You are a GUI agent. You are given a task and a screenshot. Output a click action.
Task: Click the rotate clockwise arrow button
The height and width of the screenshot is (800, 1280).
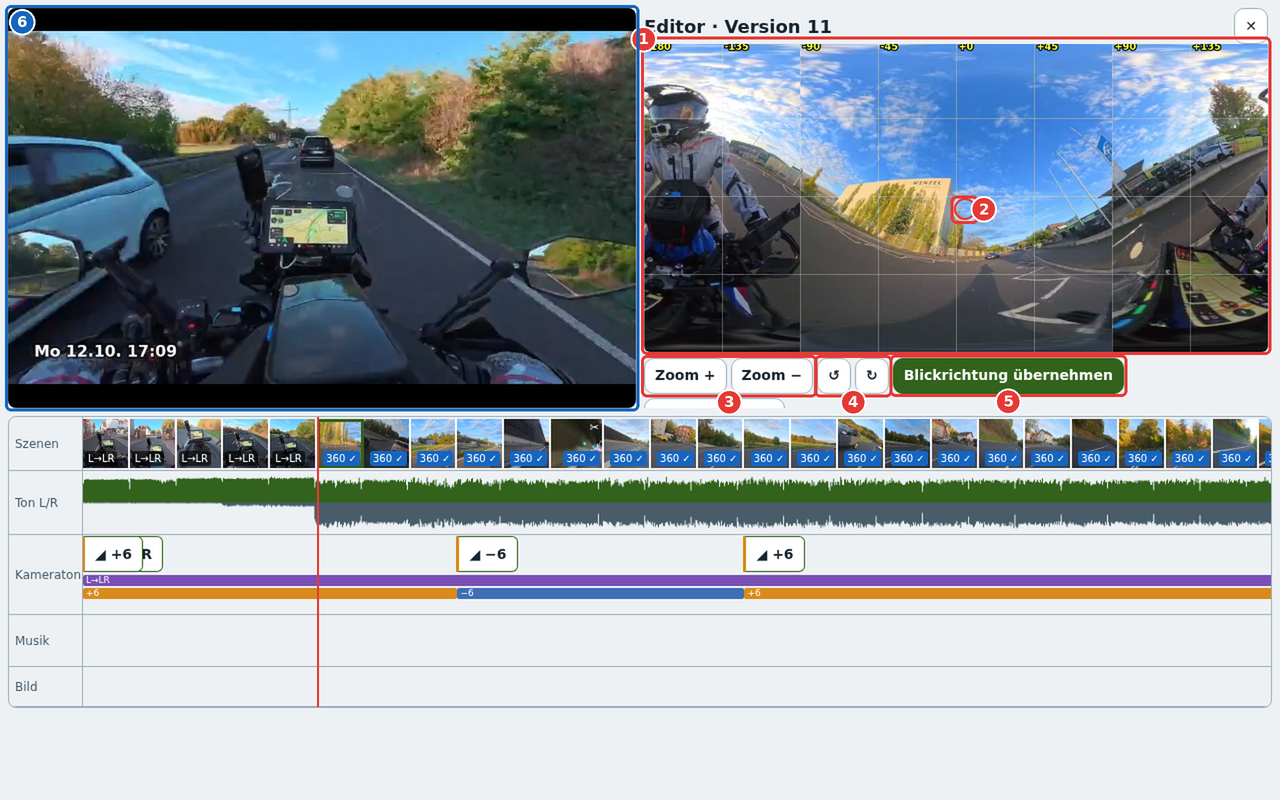coord(872,375)
